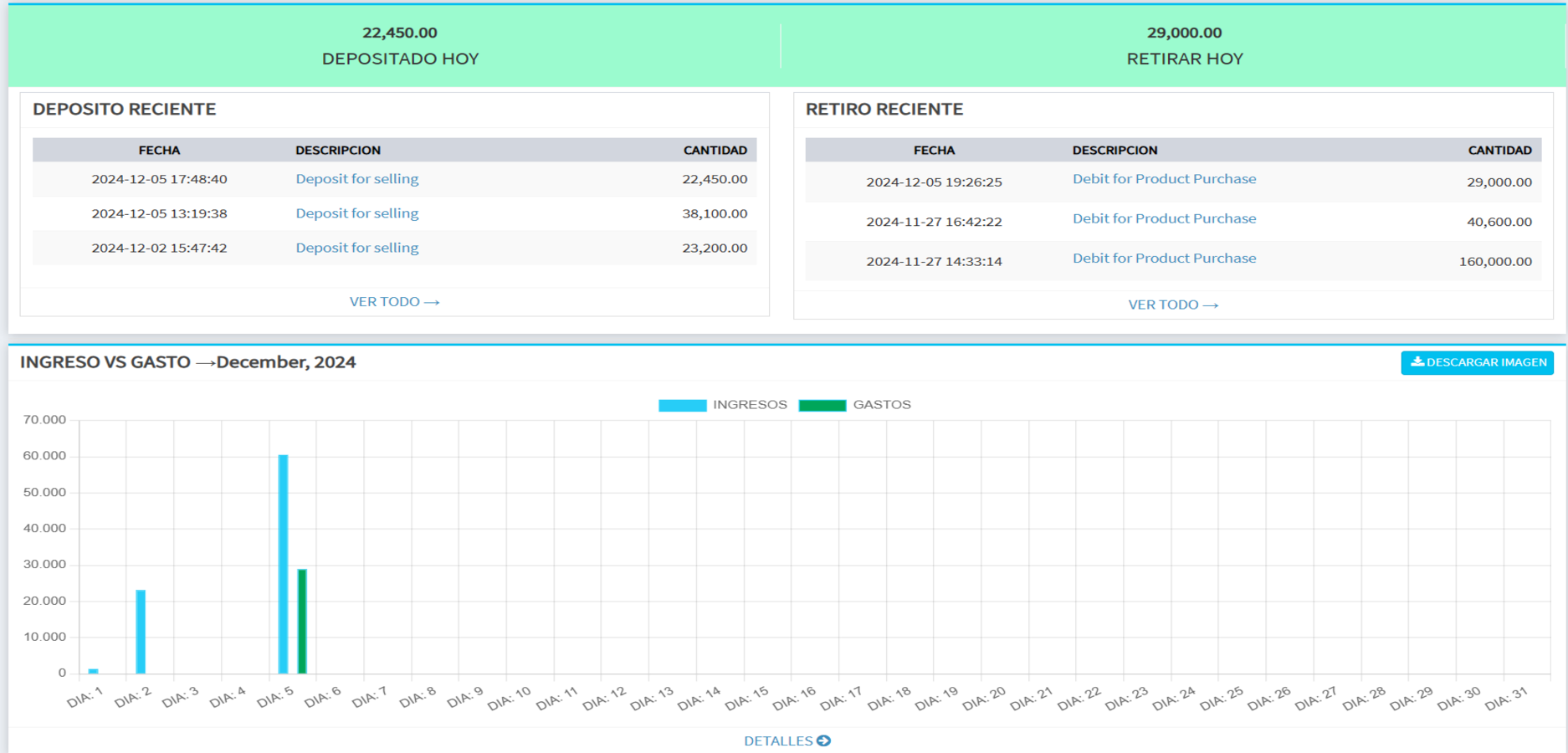Open Debit for Product Purchase of 40,600.00

tap(1165, 218)
